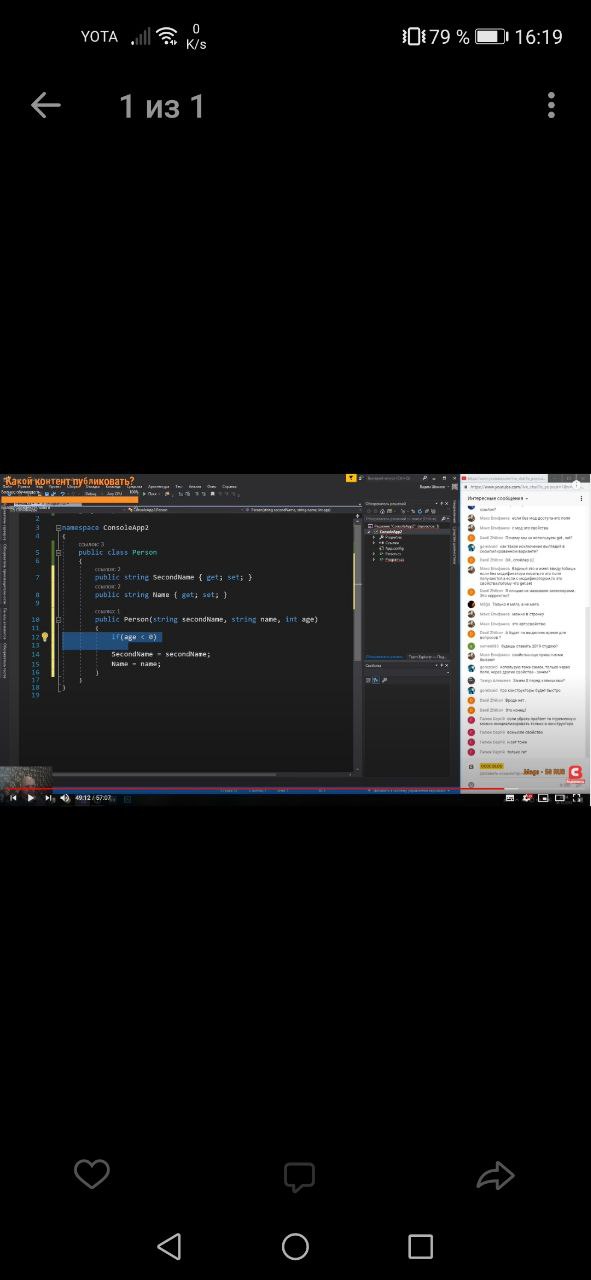This screenshot has height=1280, width=591.
Task: Tap the Android back triangle button
Action: point(169,1246)
